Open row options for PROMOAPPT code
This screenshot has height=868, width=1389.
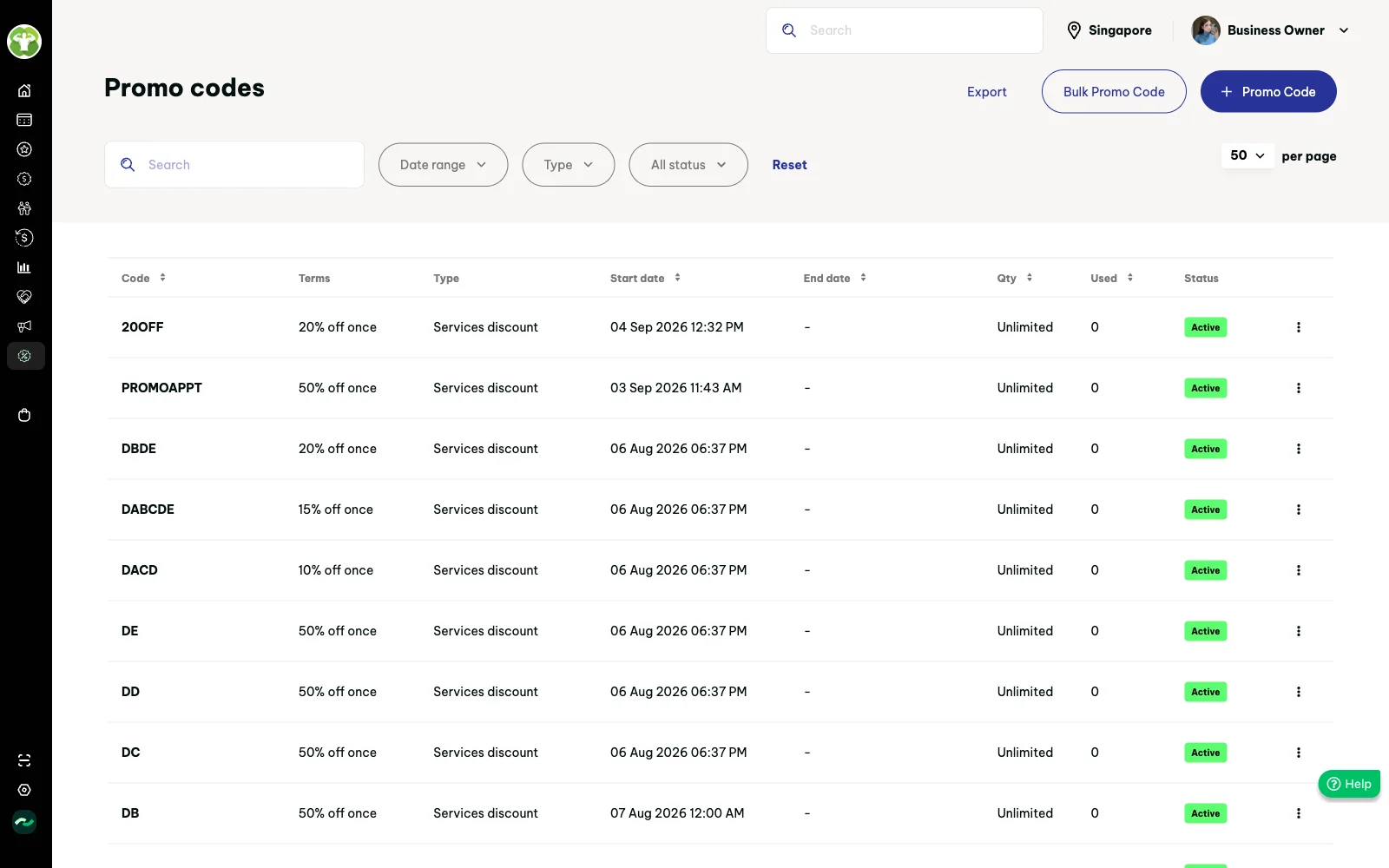1299,388
